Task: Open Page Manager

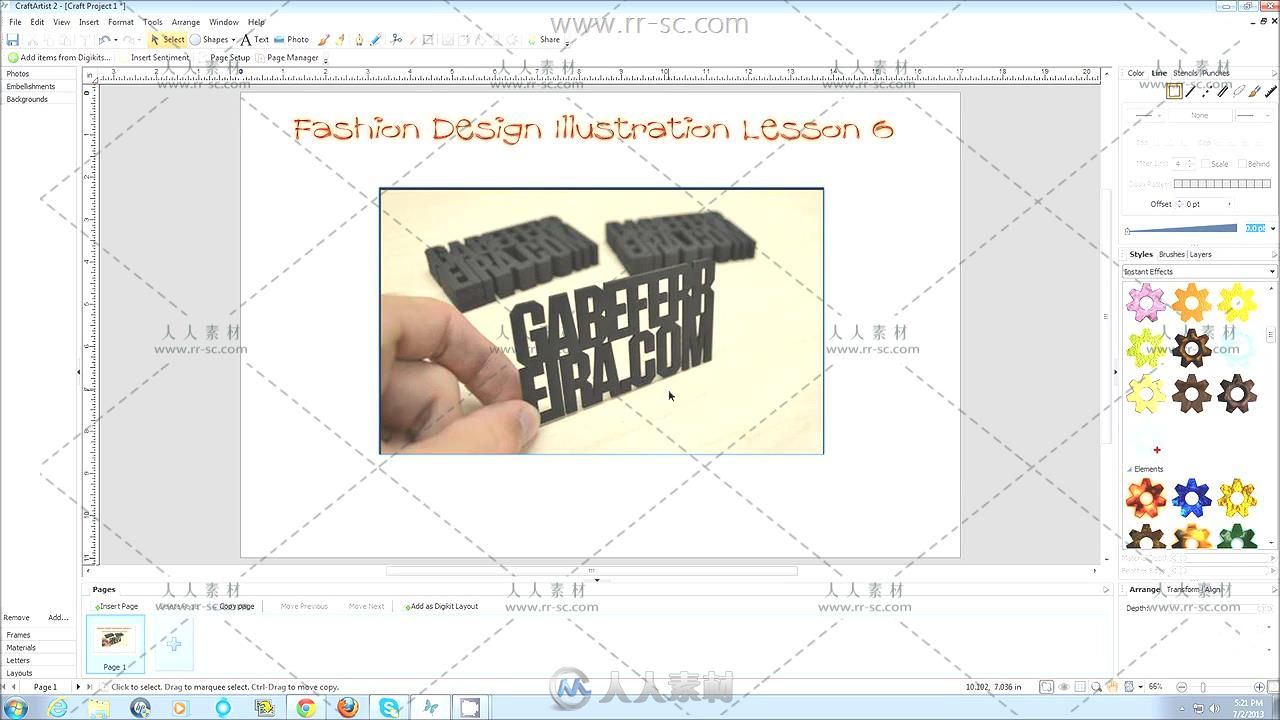Action: tap(288, 58)
